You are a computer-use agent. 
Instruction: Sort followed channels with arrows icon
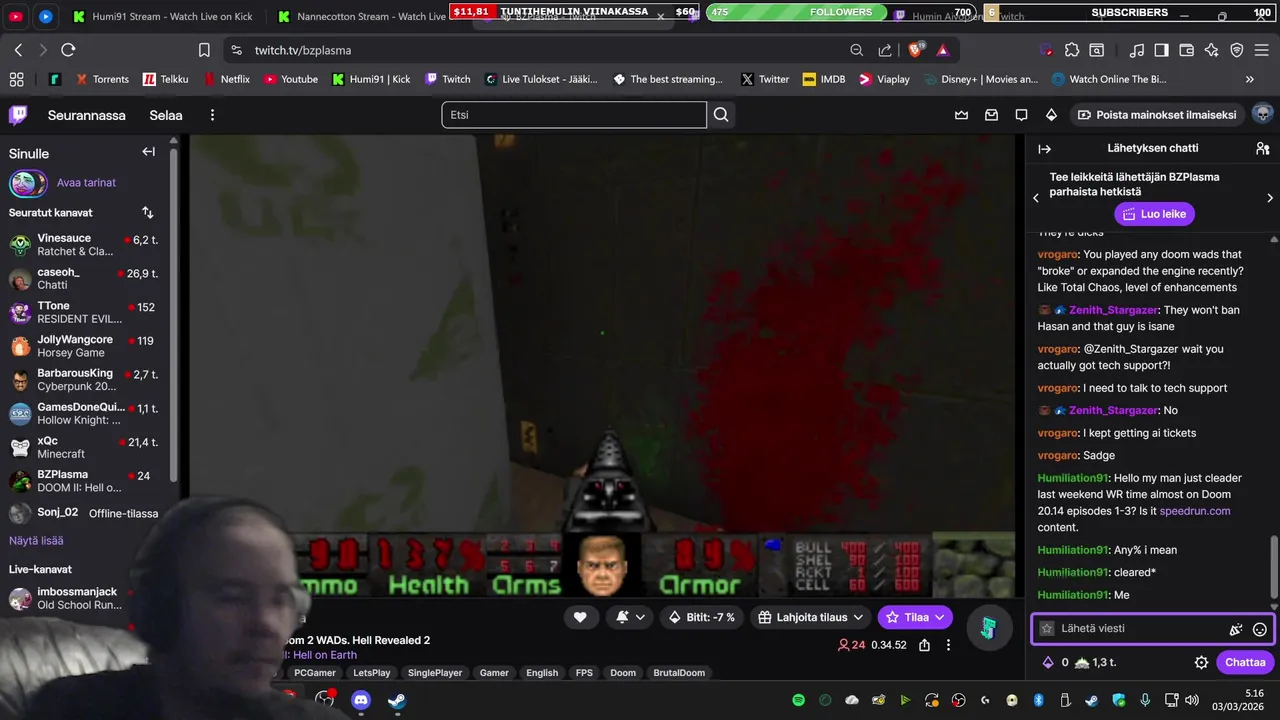(148, 213)
